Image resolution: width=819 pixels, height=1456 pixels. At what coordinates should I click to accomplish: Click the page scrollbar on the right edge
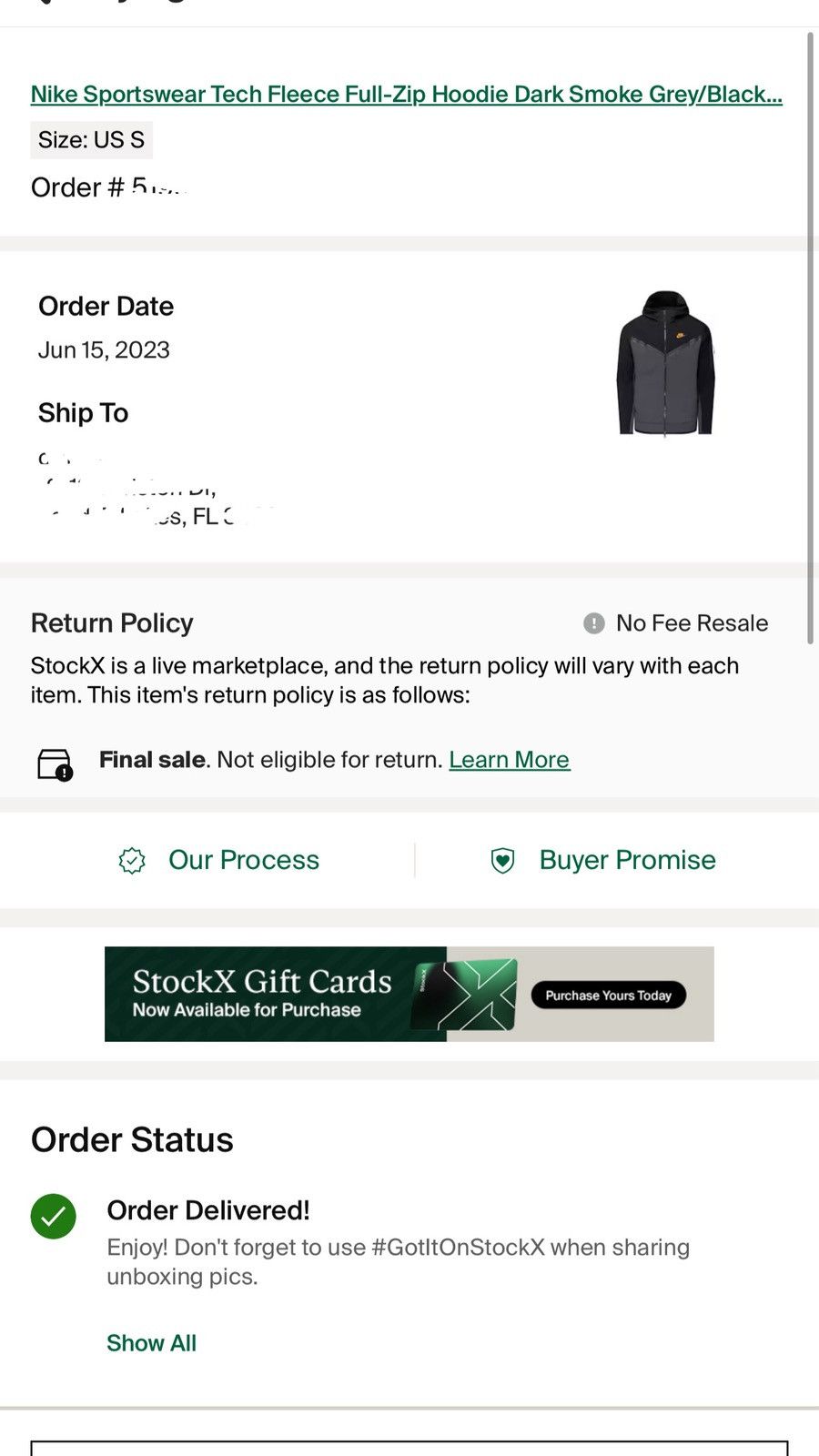[810, 337]
